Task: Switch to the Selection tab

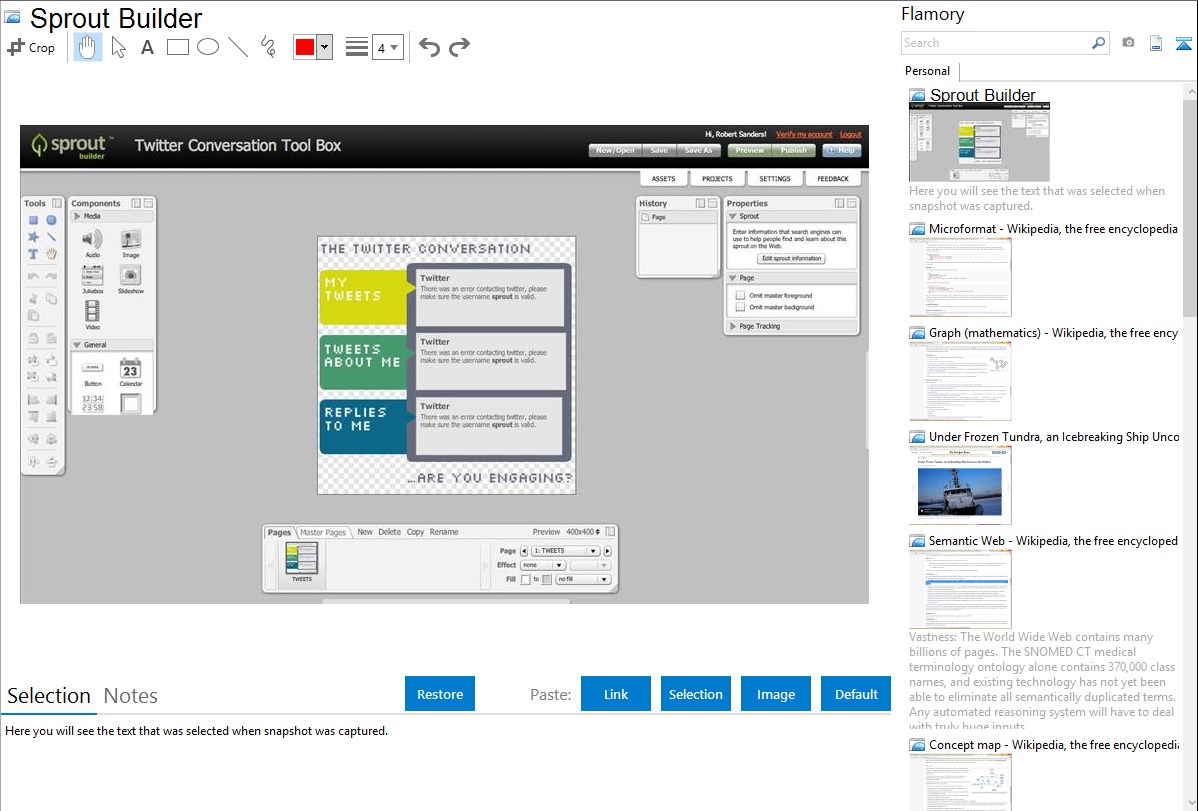Action: pos(49,696)
